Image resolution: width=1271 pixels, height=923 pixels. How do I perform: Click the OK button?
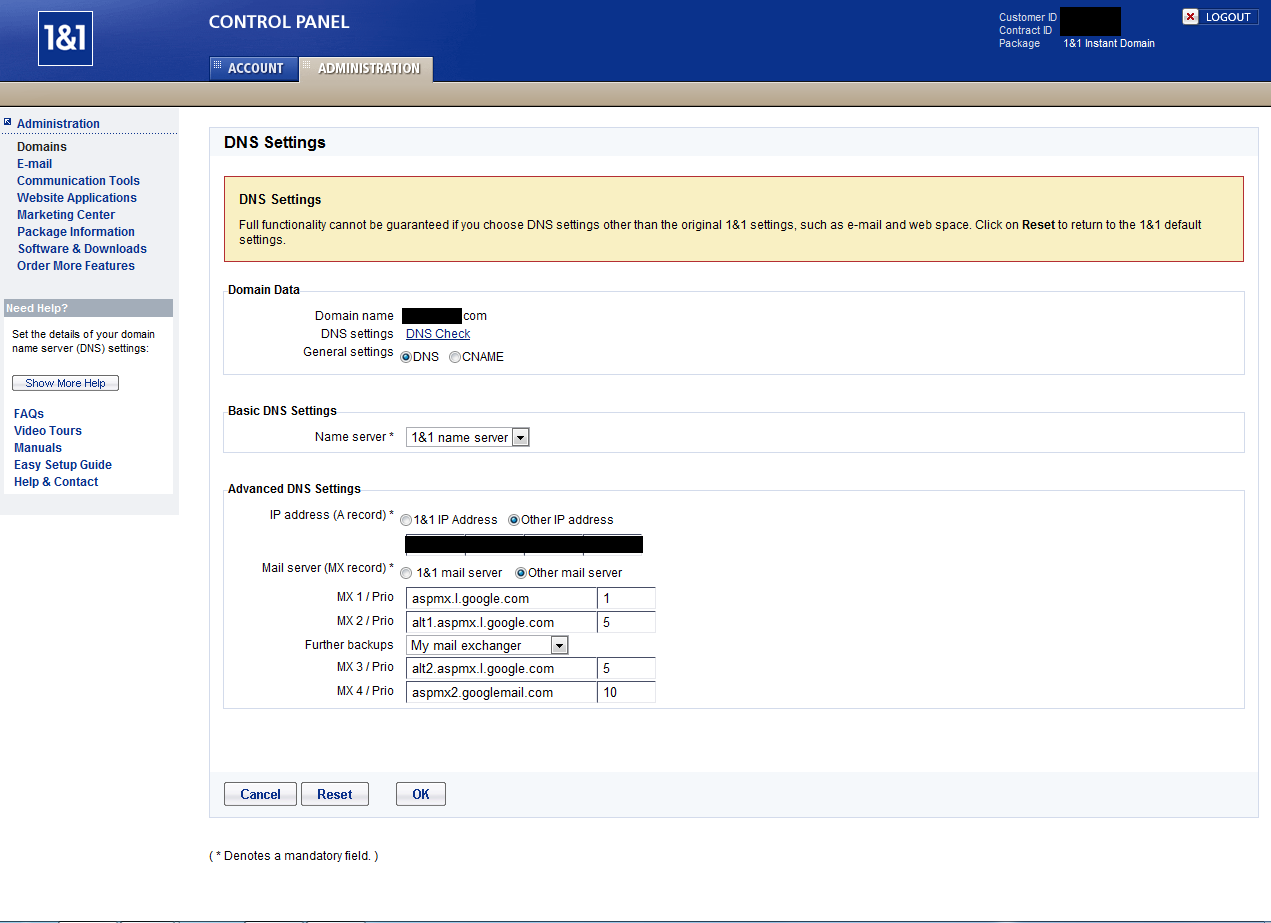coord(421,794)
